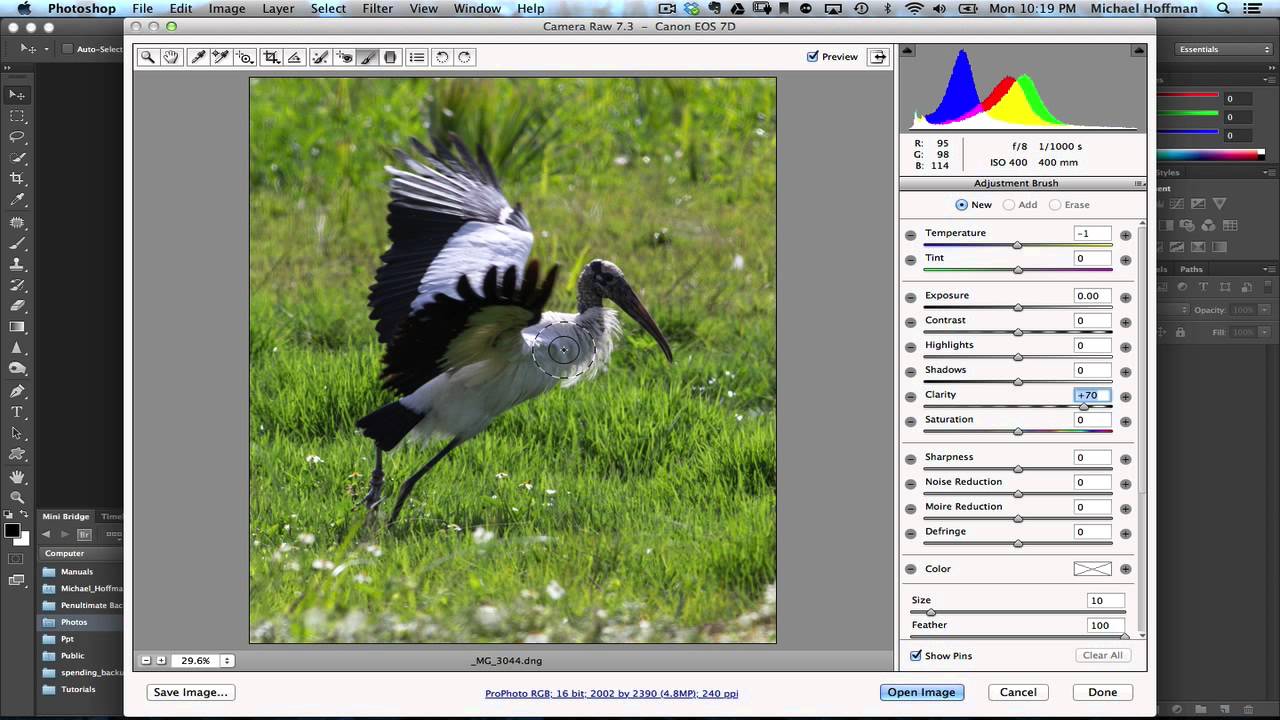Select the Hand tool in Camera Raw toolbar

pos(171,57)
